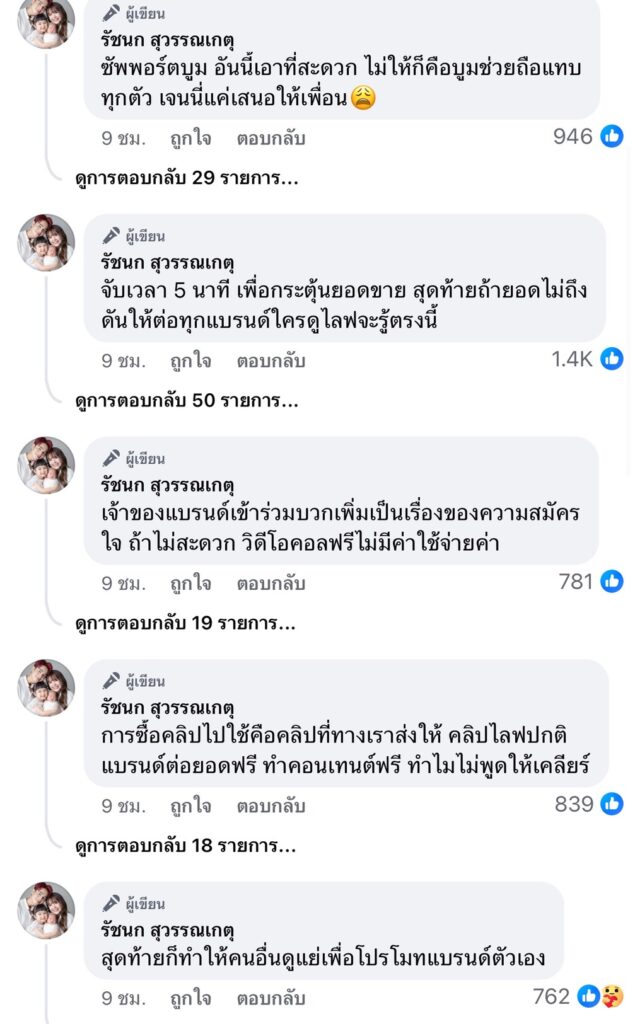Expand the 50 replies thread
Screen dimensions: 635x1024
(187, 401)
